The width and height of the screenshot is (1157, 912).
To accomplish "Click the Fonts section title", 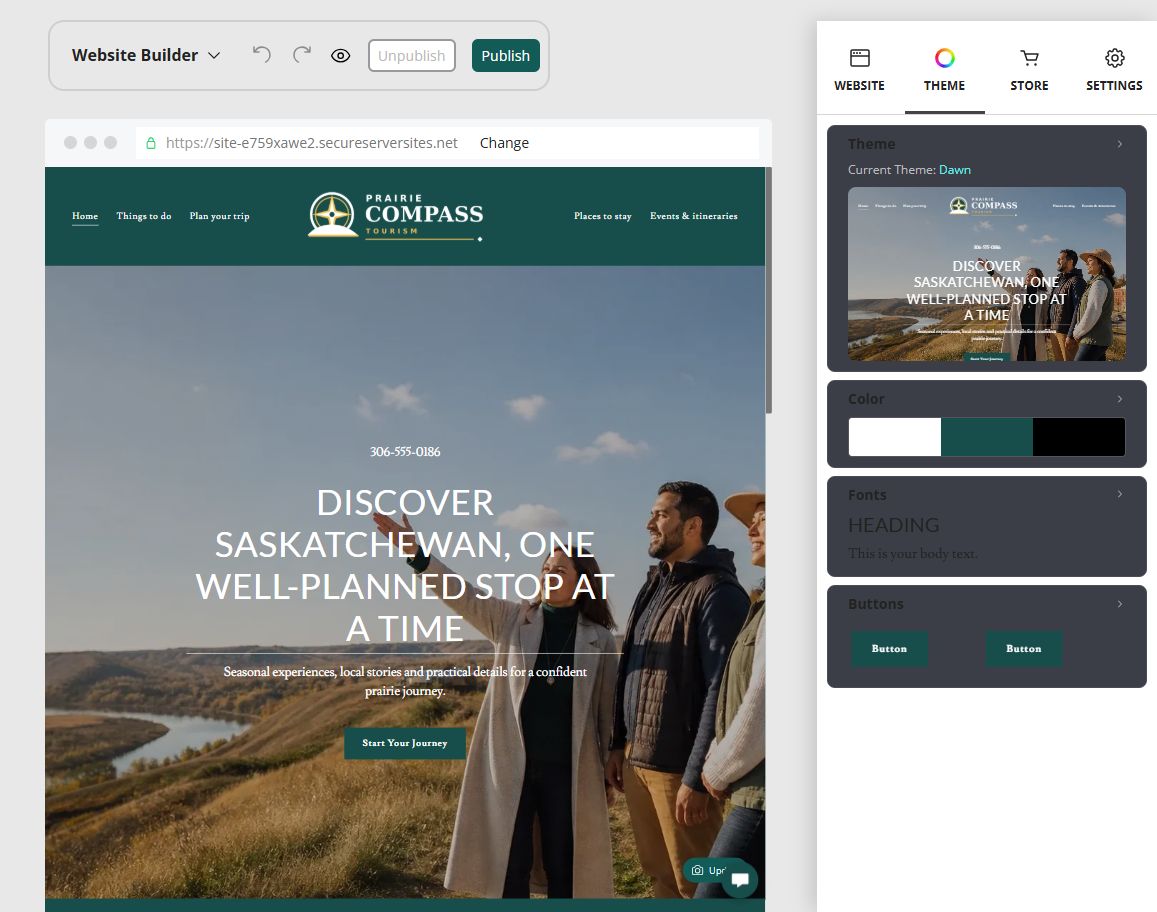I will (x=867, y=494).
